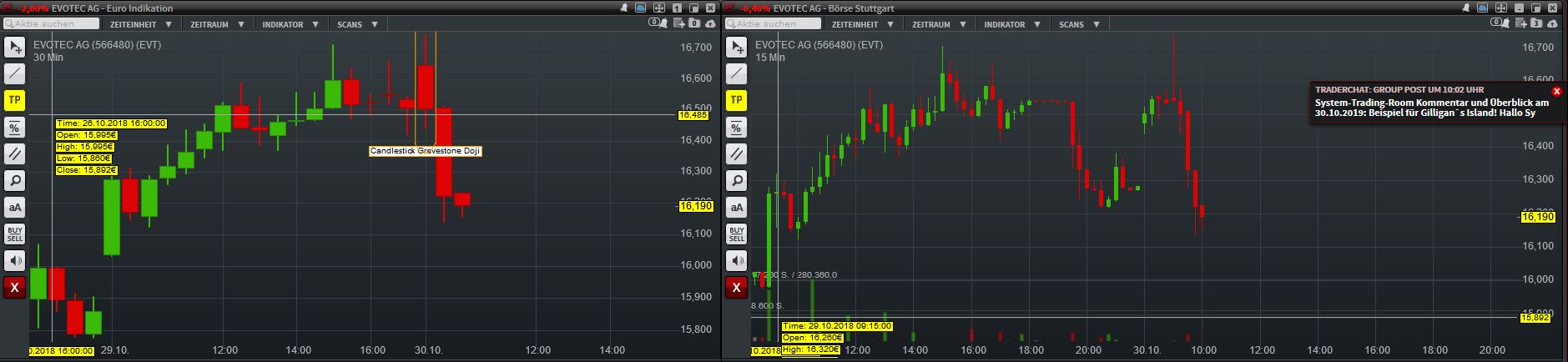The image size is (1568, 362).
Task: Open the percent tool in Stuttgart chart
Action: 736,127
